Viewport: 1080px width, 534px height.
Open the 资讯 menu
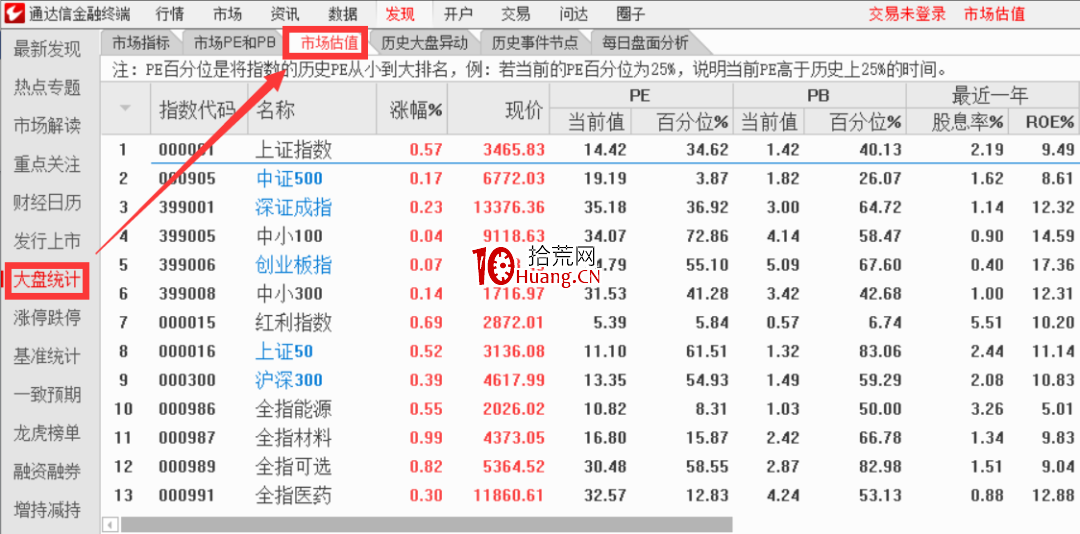point(285,13)
